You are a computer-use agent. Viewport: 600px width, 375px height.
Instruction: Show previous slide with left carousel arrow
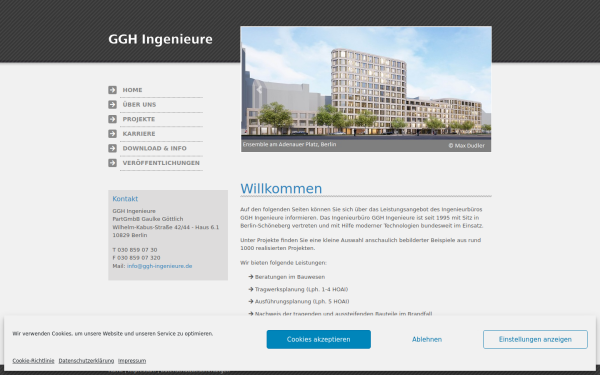coord(259,90)
